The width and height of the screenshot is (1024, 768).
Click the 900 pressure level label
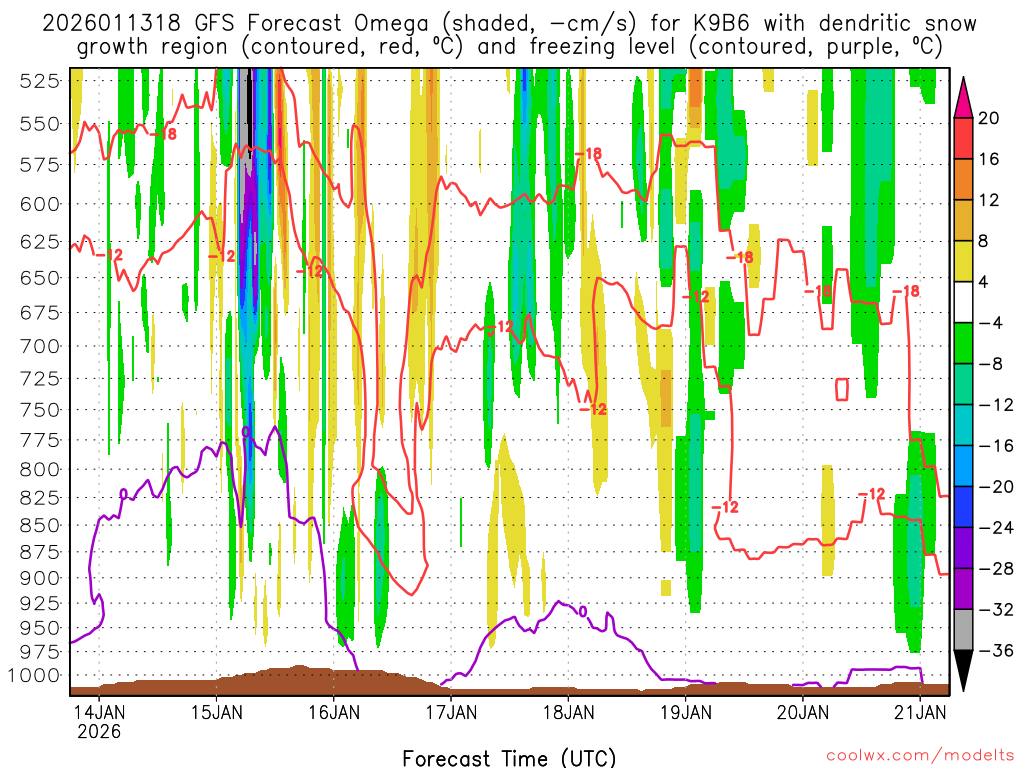click(x=40, y=579)
